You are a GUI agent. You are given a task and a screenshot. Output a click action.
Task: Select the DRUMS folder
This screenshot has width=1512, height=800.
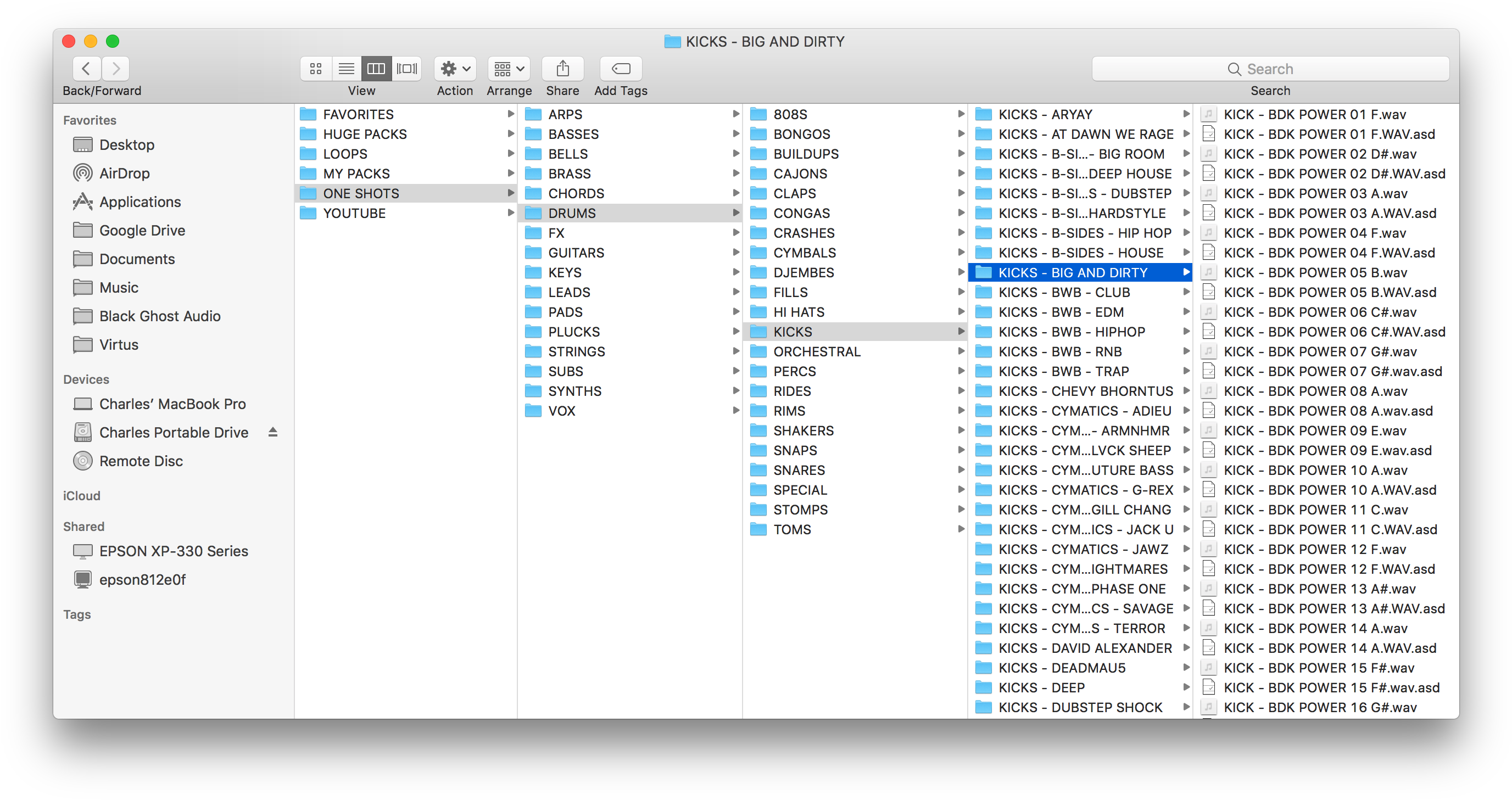[x=574, y=213]
